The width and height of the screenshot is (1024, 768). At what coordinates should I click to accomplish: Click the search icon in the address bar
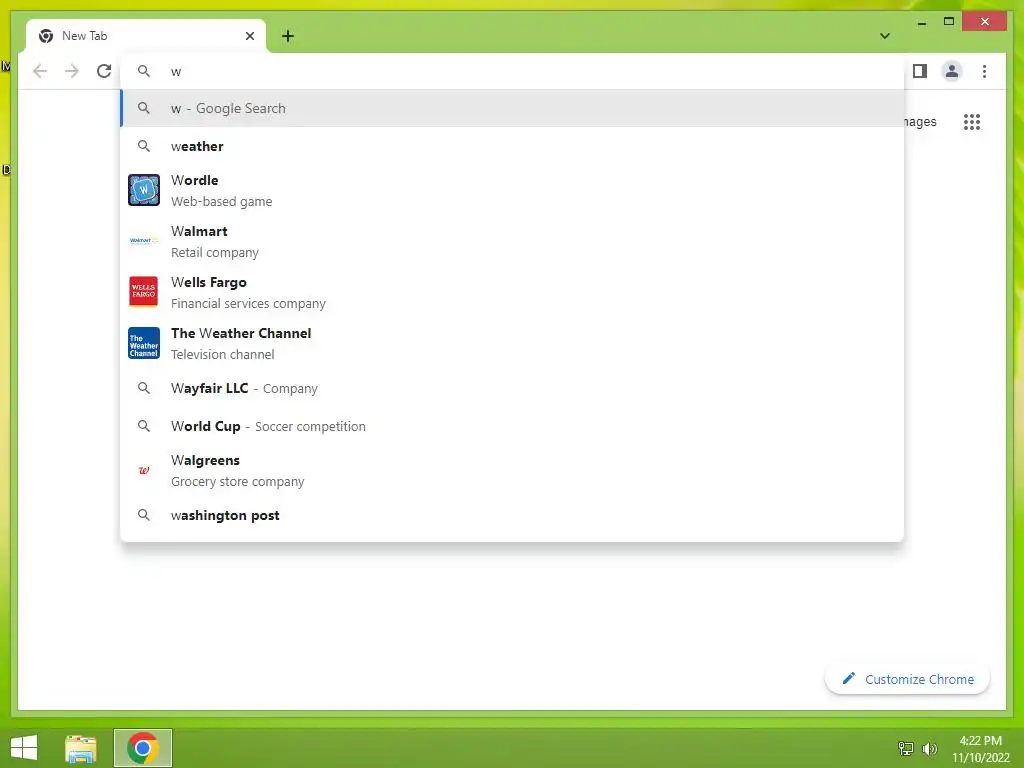(x=144, y=71)
